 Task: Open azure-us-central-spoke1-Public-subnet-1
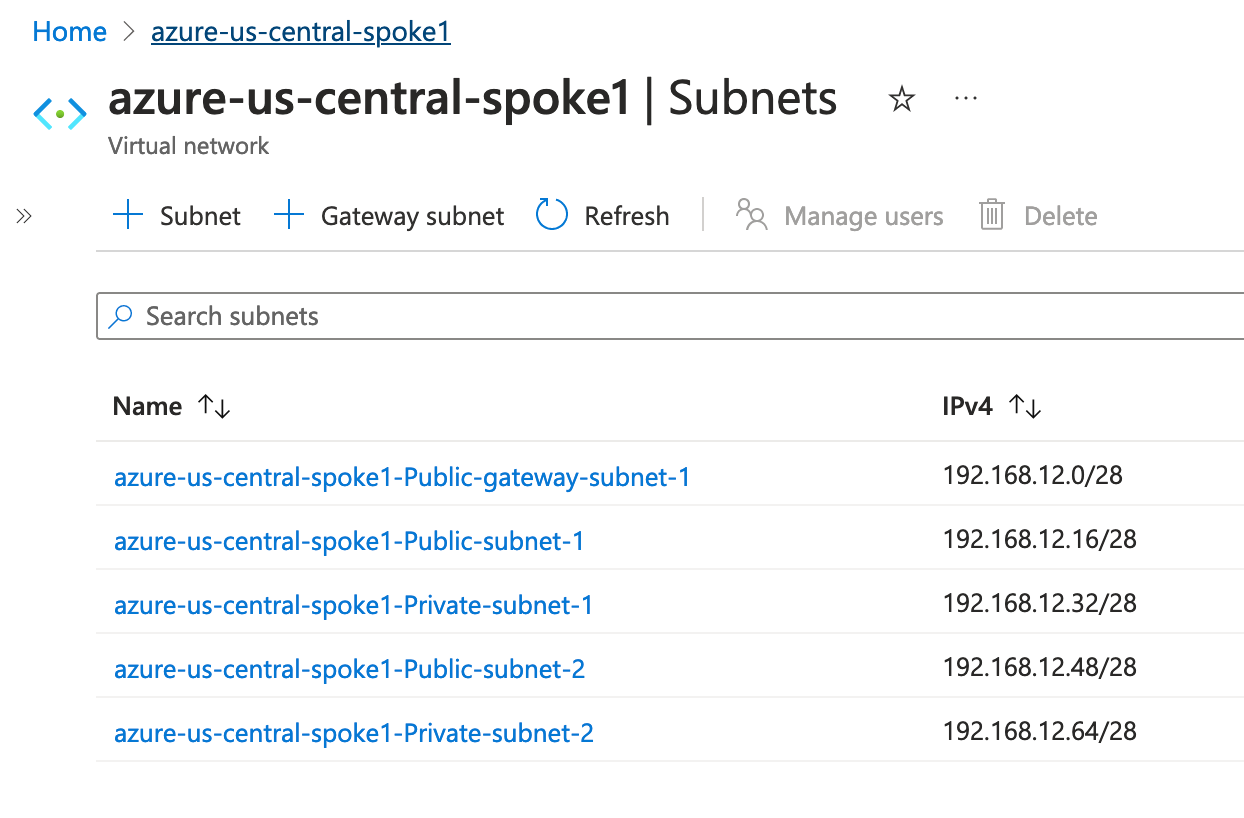tap(349, 541)
